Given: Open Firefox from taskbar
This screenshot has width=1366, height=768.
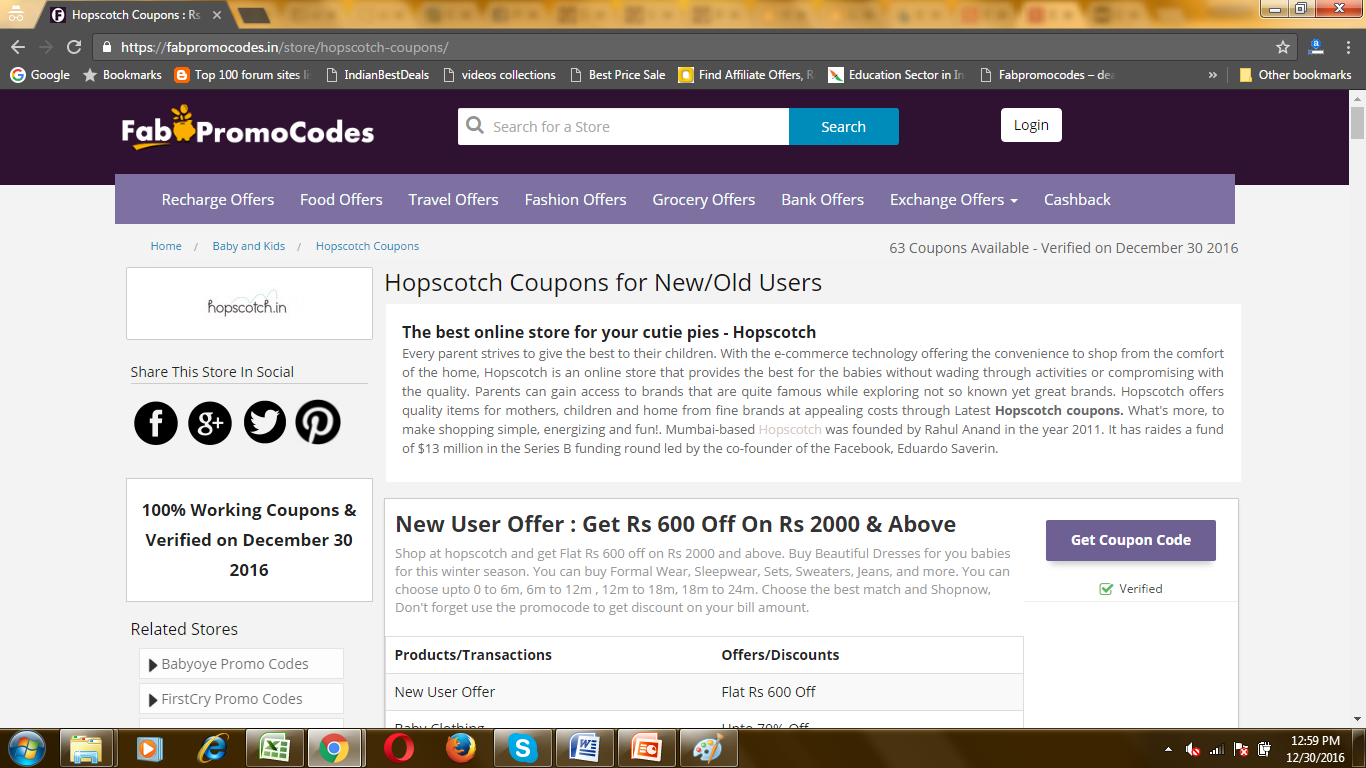Looking at the screenshot, I should 461,748.
